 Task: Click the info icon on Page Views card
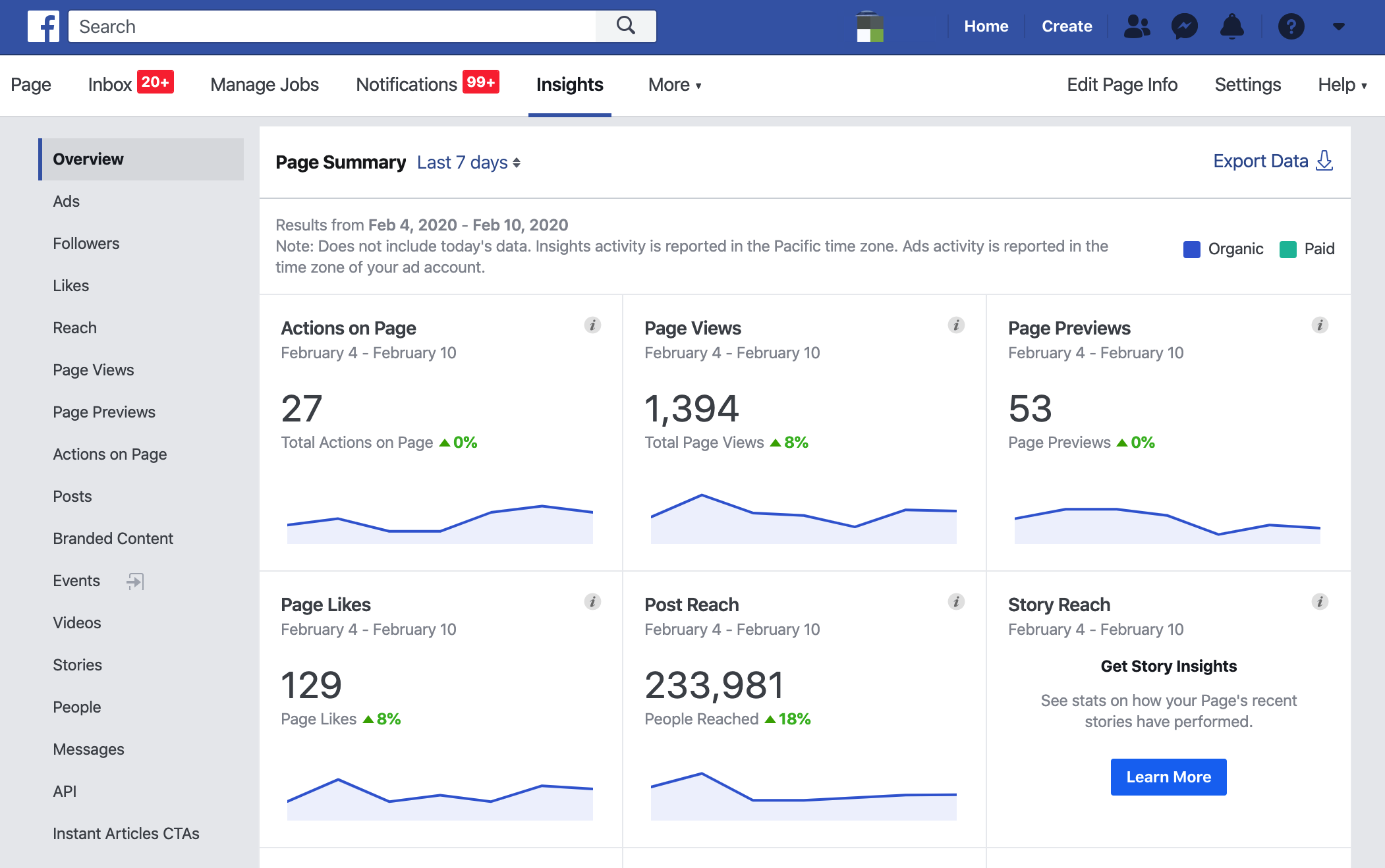pos(956,325)
